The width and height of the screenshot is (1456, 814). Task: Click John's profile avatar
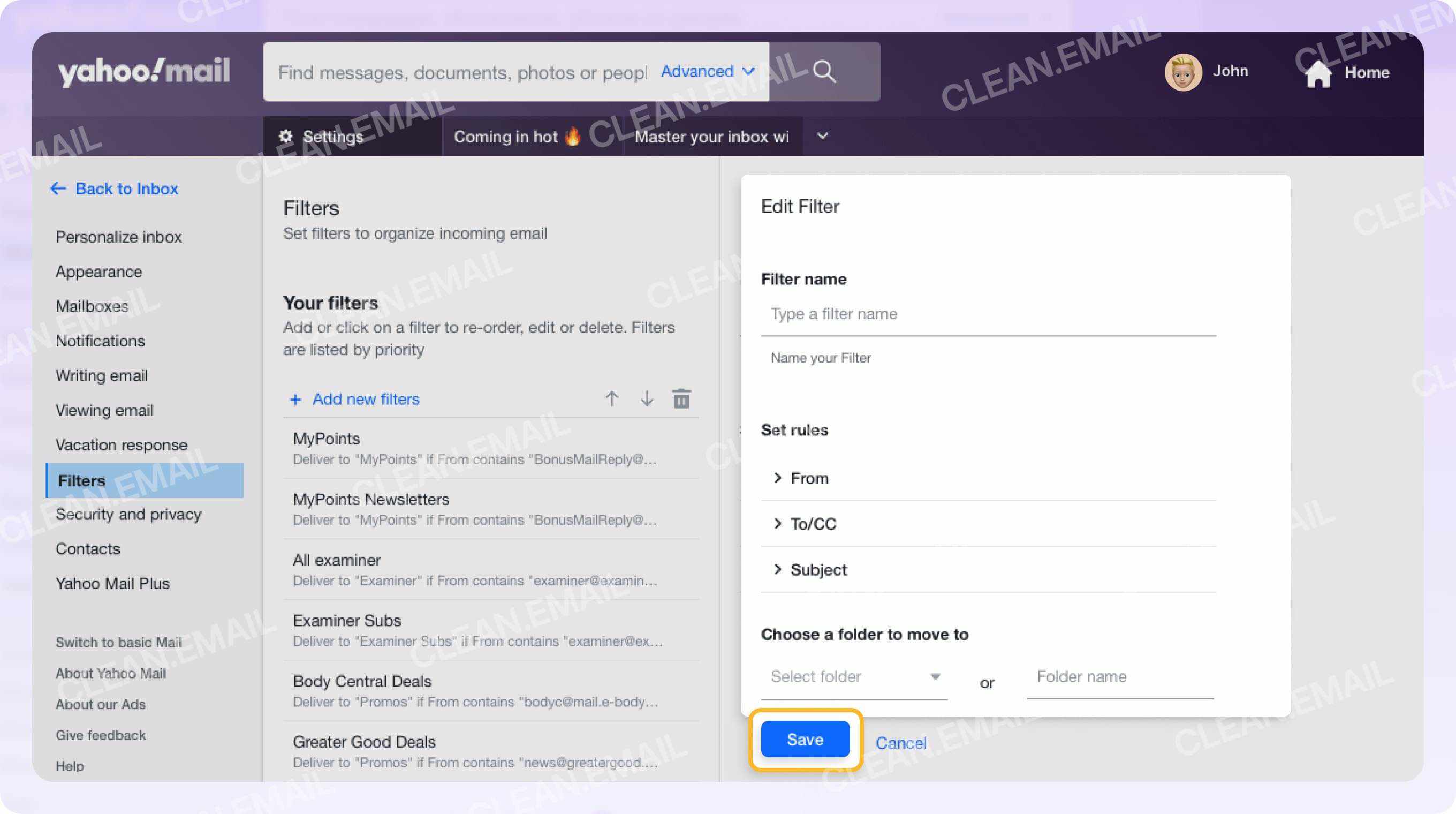(x=1183, y=71)
